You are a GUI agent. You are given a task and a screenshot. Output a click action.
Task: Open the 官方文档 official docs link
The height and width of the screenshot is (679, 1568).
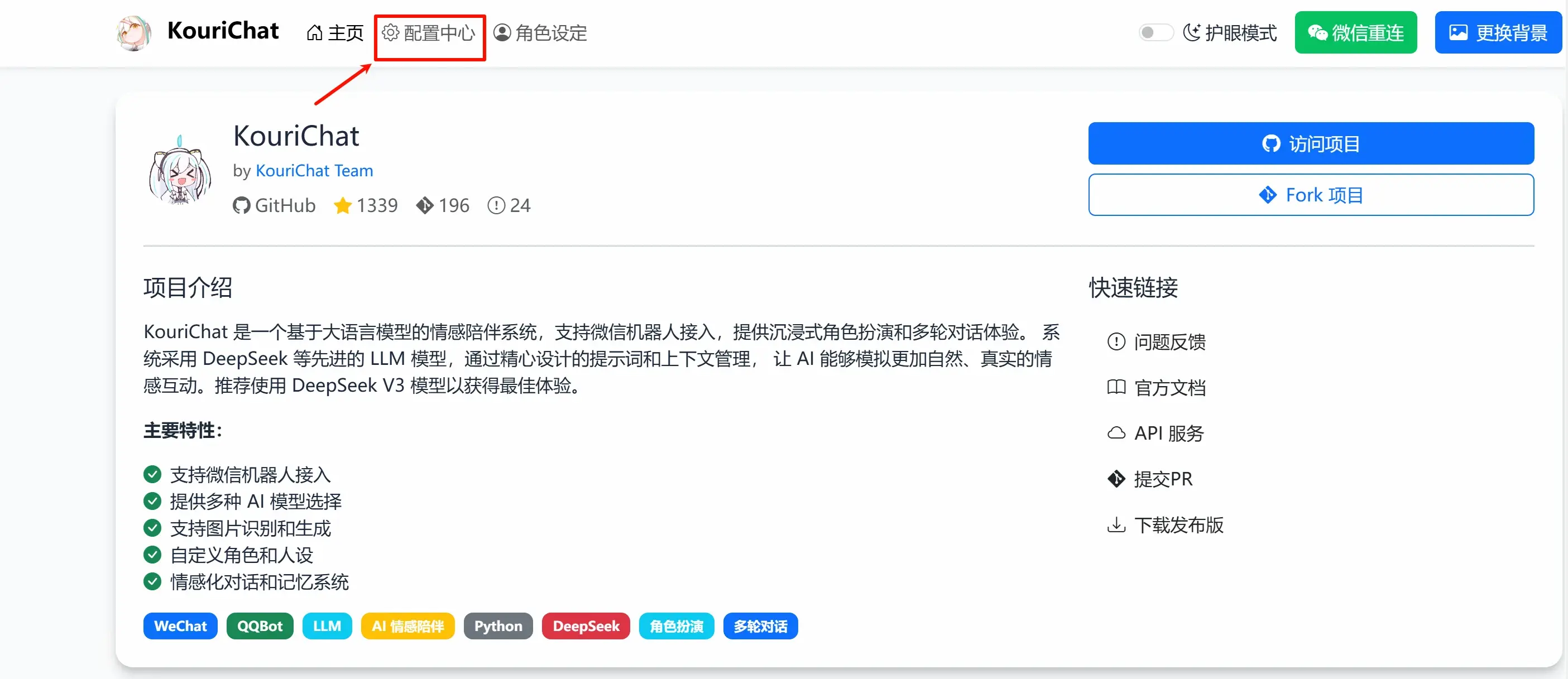point(1169,388)
